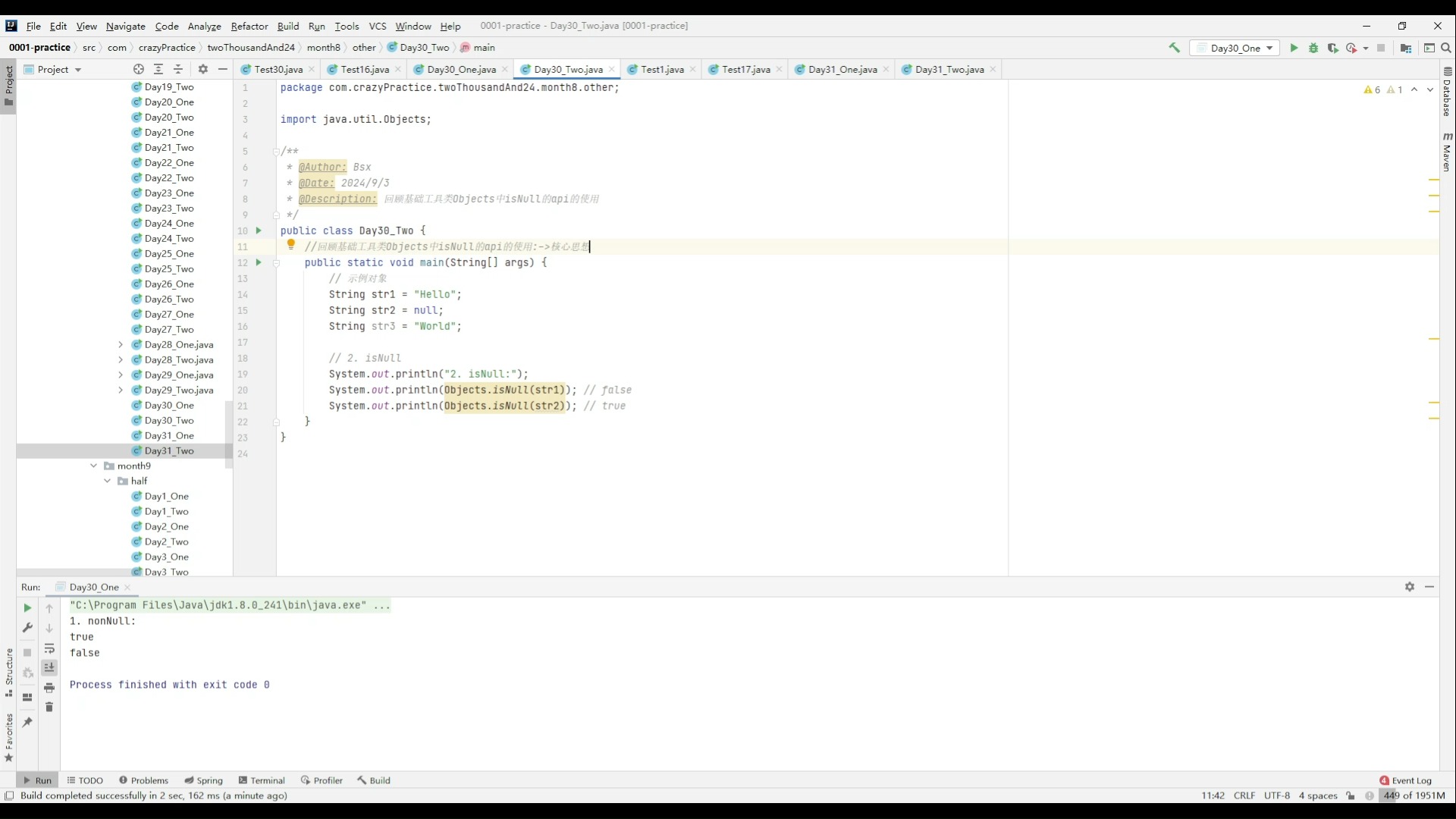Collapse all icon in Project panel
The height and width of the screenshot is (819, 1456).
tap(178, 69)
